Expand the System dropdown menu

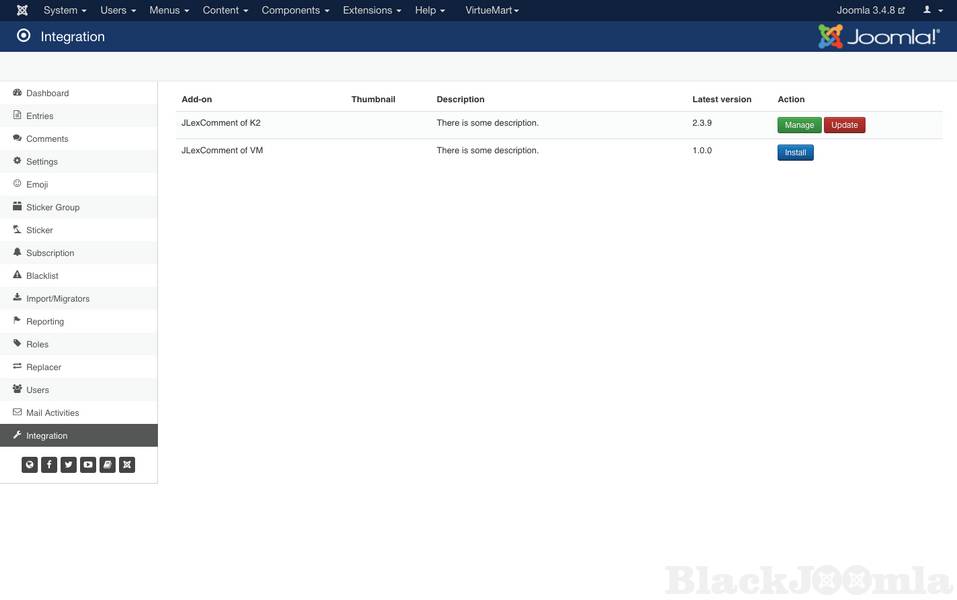[65, 10]
